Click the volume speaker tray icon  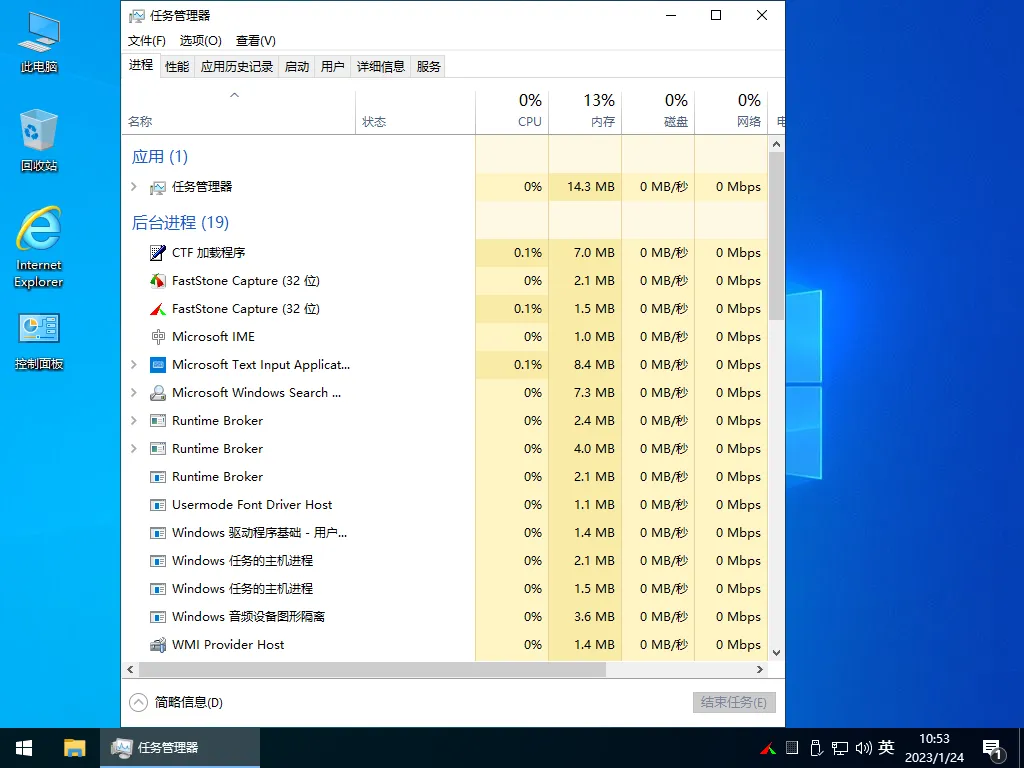pos(863,748)
